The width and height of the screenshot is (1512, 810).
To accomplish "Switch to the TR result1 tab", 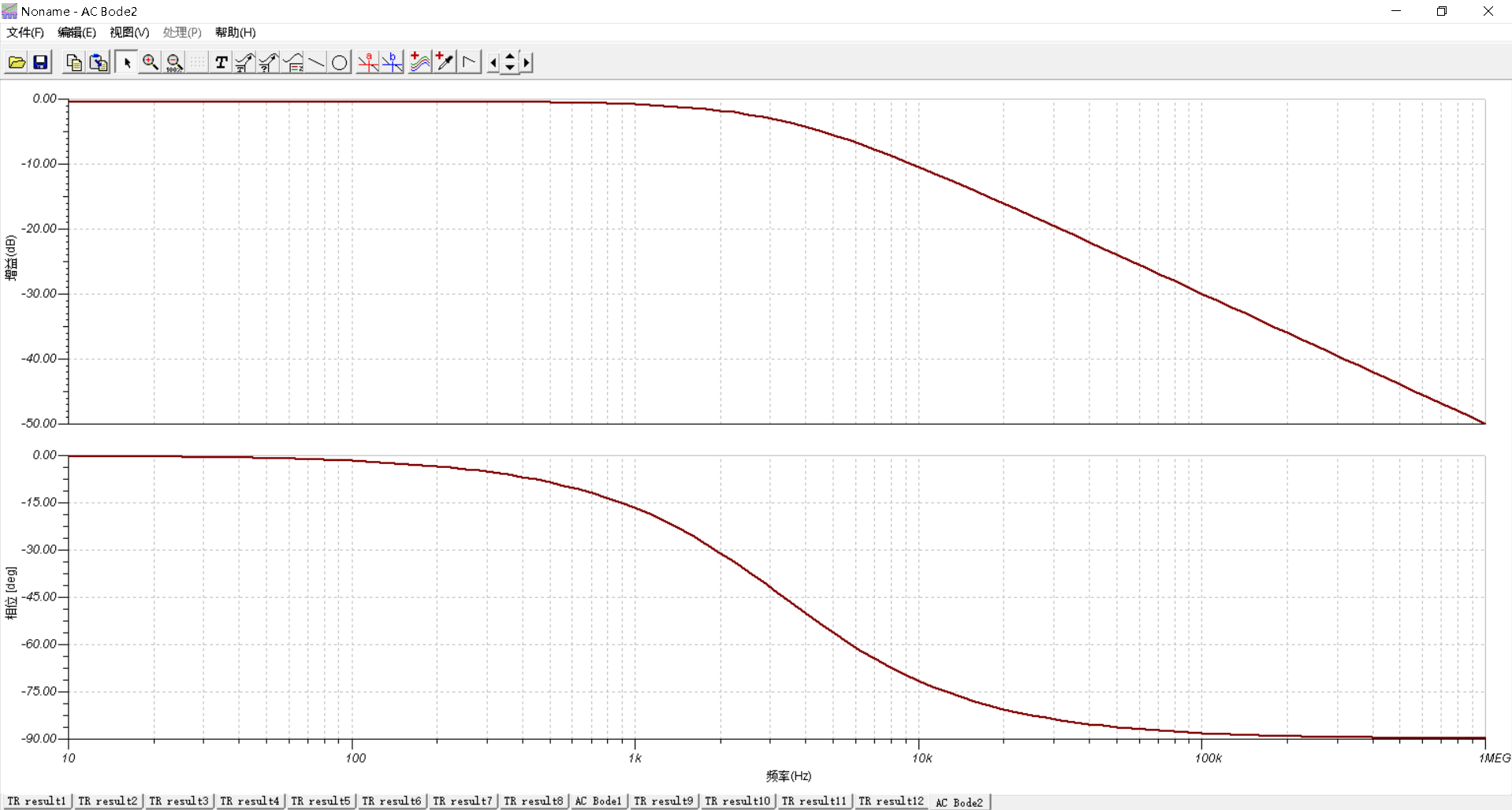I will 37,801.
